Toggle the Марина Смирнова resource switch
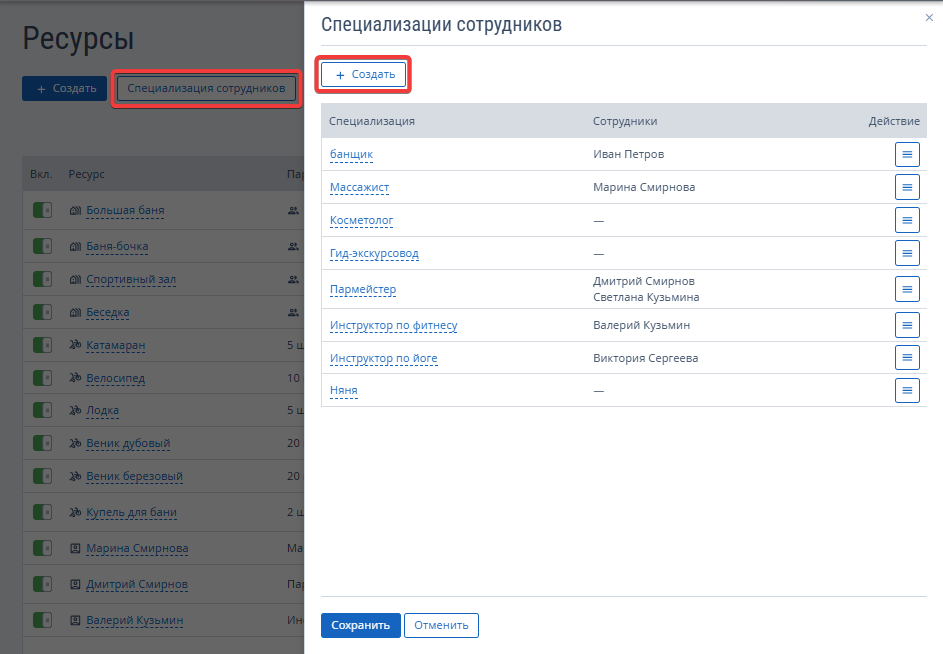 (42, 548)
